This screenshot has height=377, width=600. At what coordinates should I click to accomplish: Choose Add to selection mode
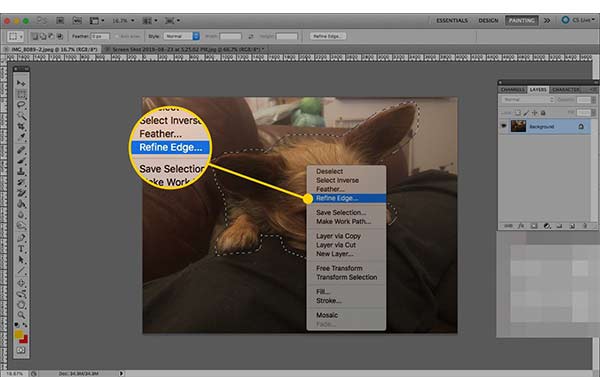coord(43,36)
